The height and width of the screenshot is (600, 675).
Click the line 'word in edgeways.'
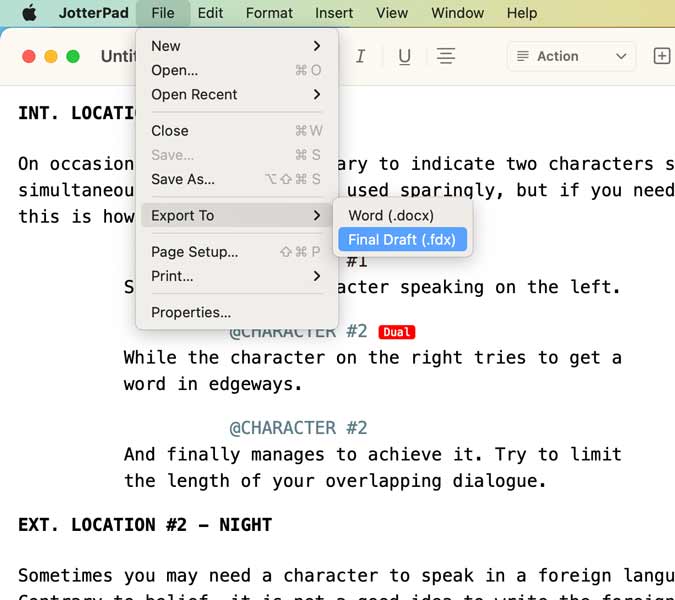pyautogui.click(x=213, y=384)
